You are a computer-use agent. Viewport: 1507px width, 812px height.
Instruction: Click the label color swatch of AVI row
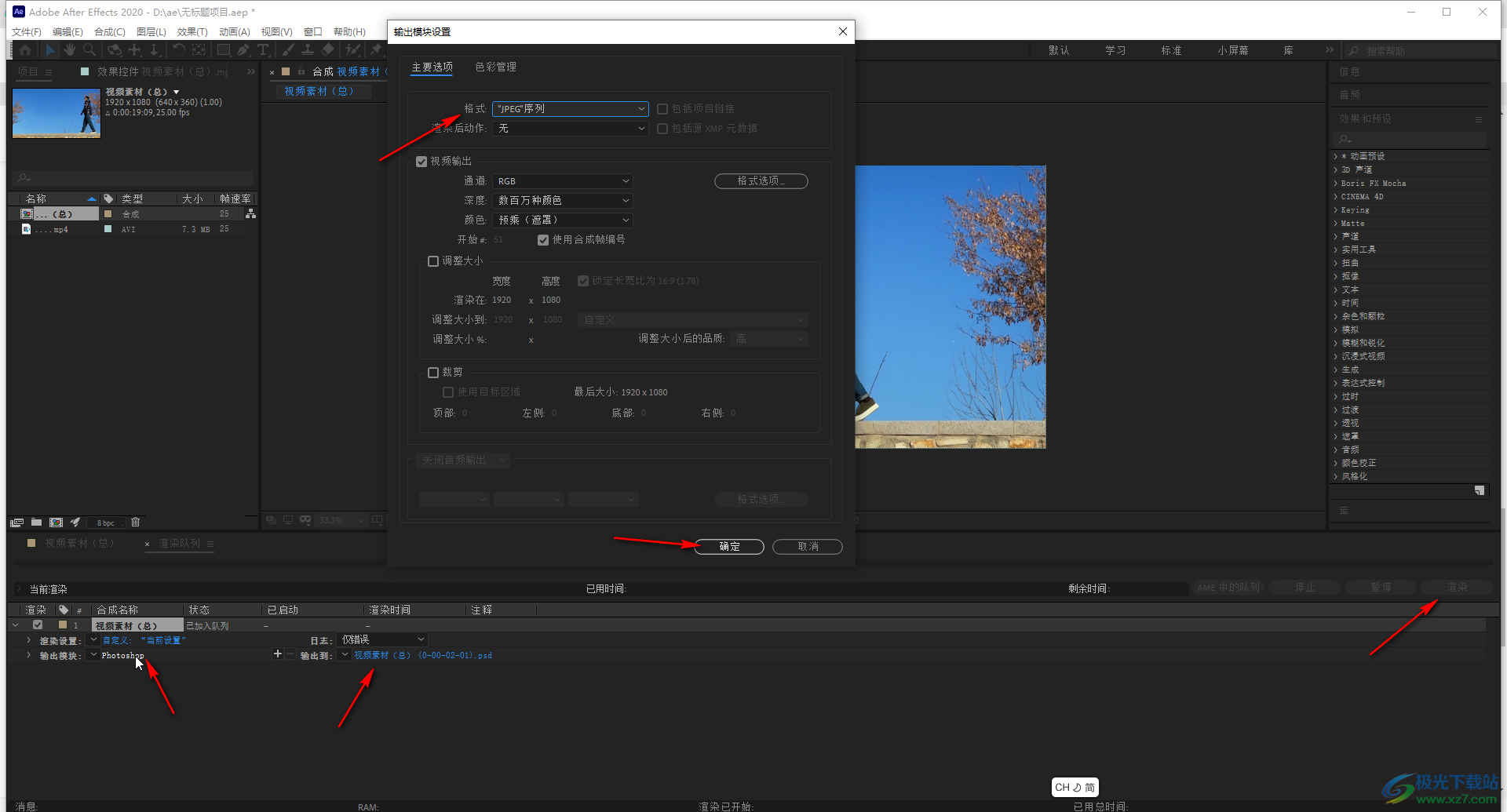click(x=108, y=229)
